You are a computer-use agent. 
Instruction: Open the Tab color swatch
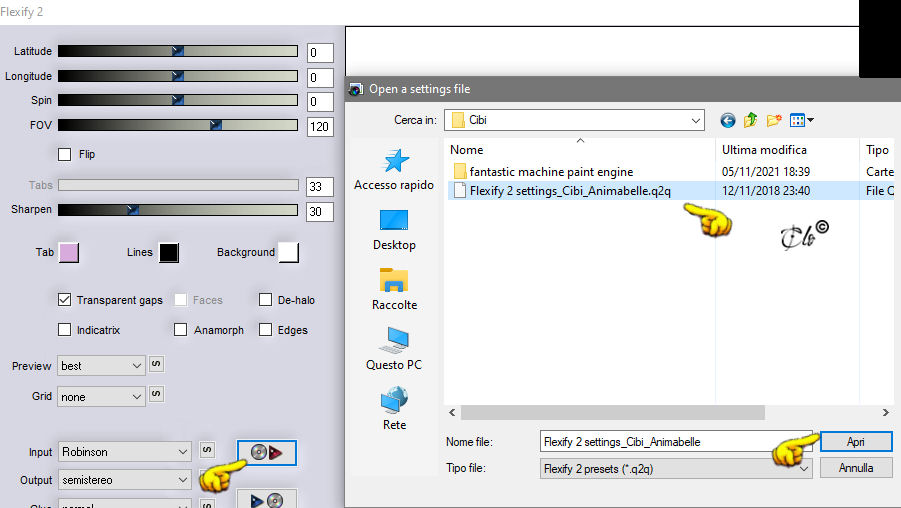click(x=69, y=252)
